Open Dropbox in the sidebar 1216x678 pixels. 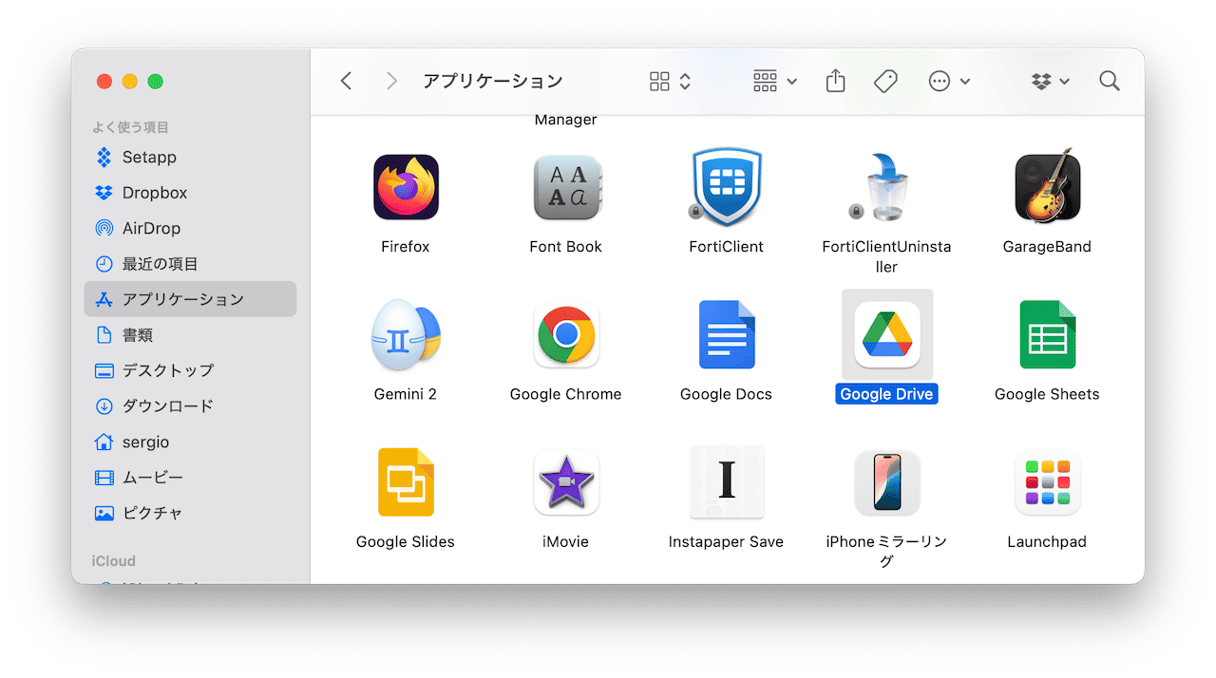tap(154, 193)
